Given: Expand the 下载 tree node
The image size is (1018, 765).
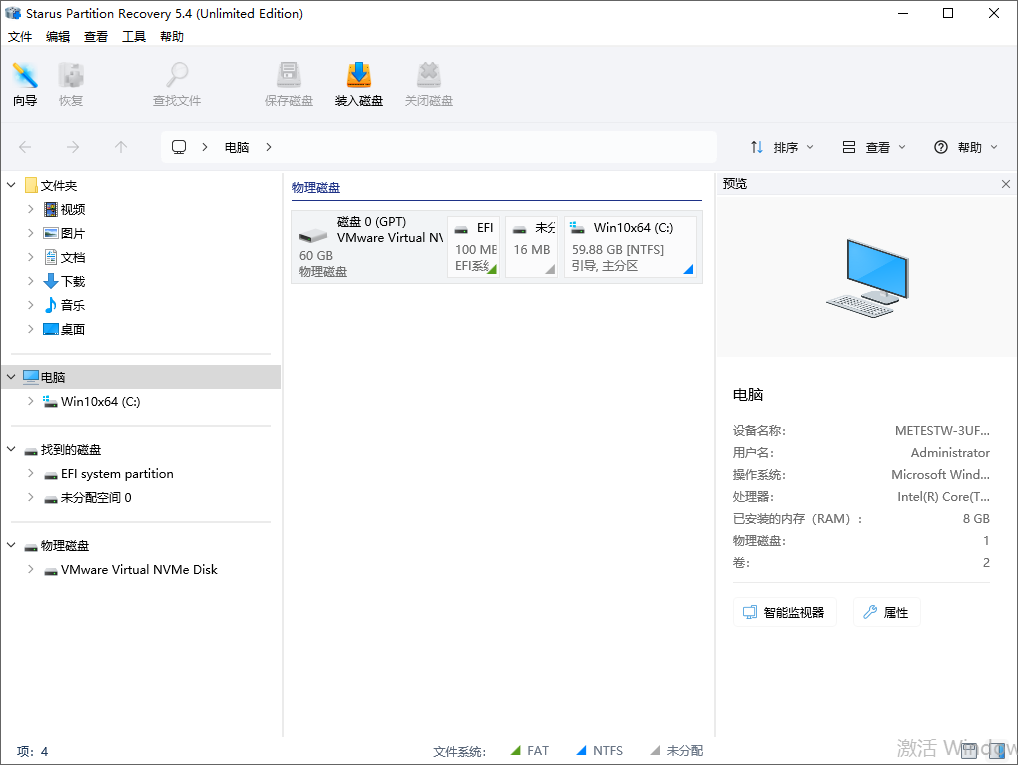Looking at the screenshot, I should coord(31,281).
